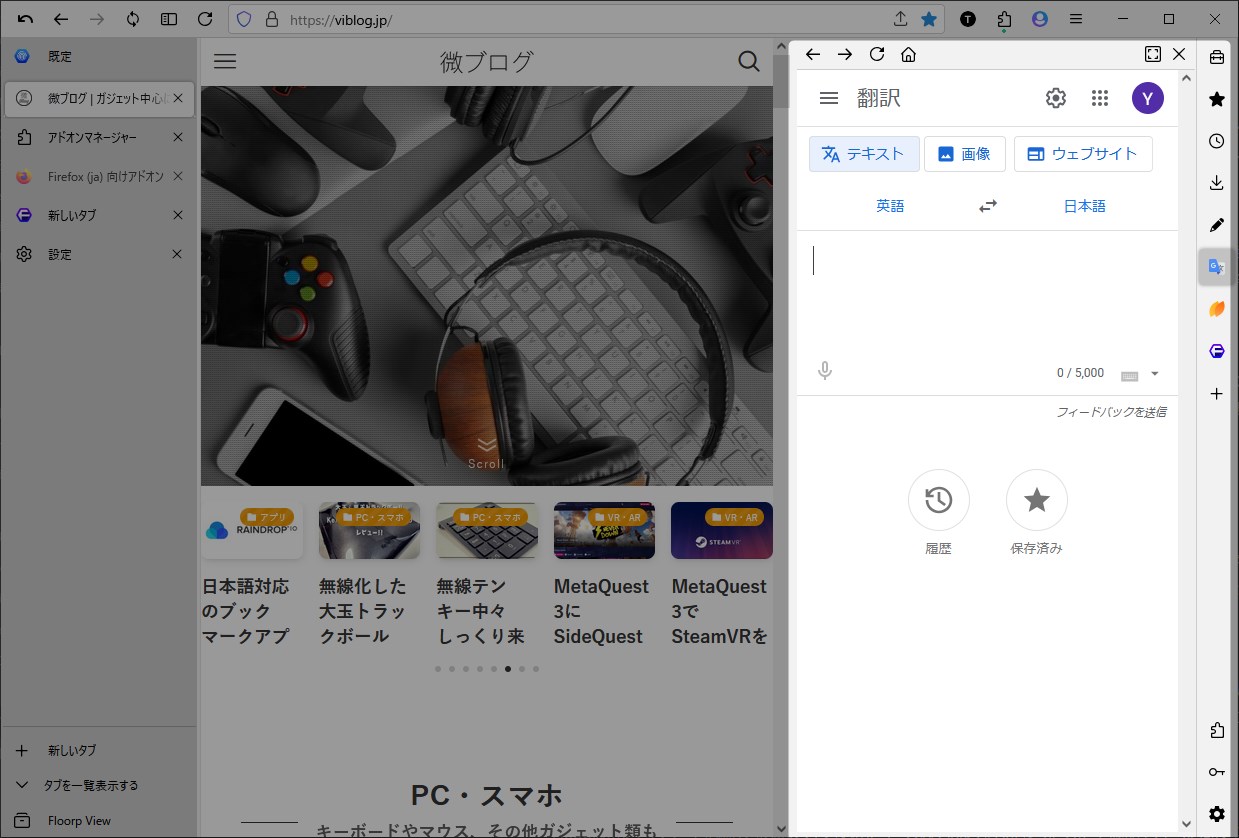Open the 英語 source language selector
The image size is (1239, 838).
pos(889,205)
